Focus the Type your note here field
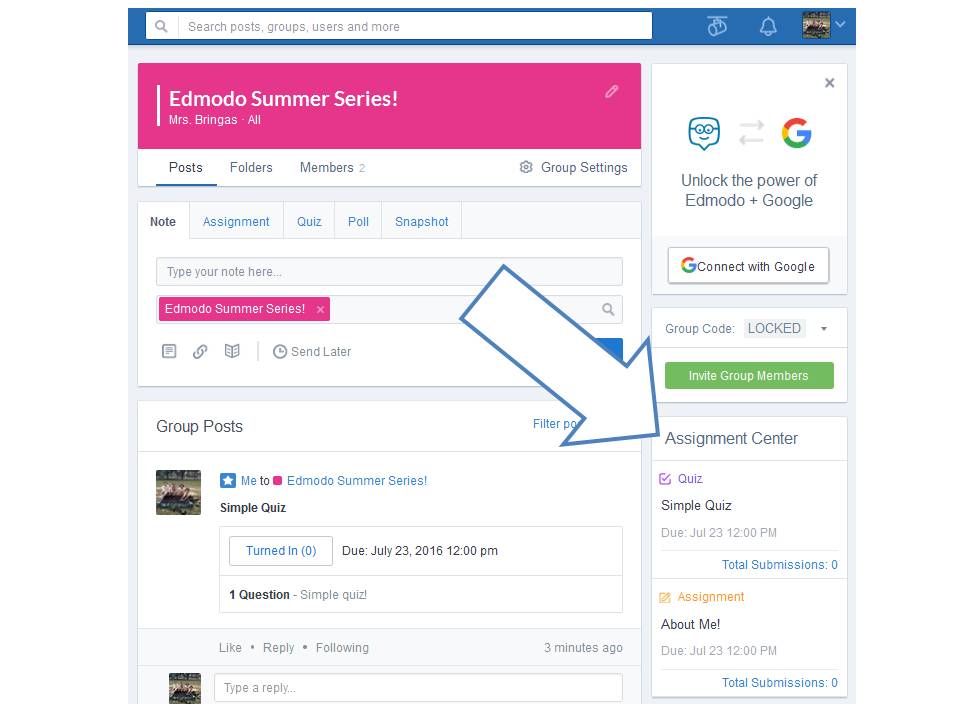 [389, 272]
